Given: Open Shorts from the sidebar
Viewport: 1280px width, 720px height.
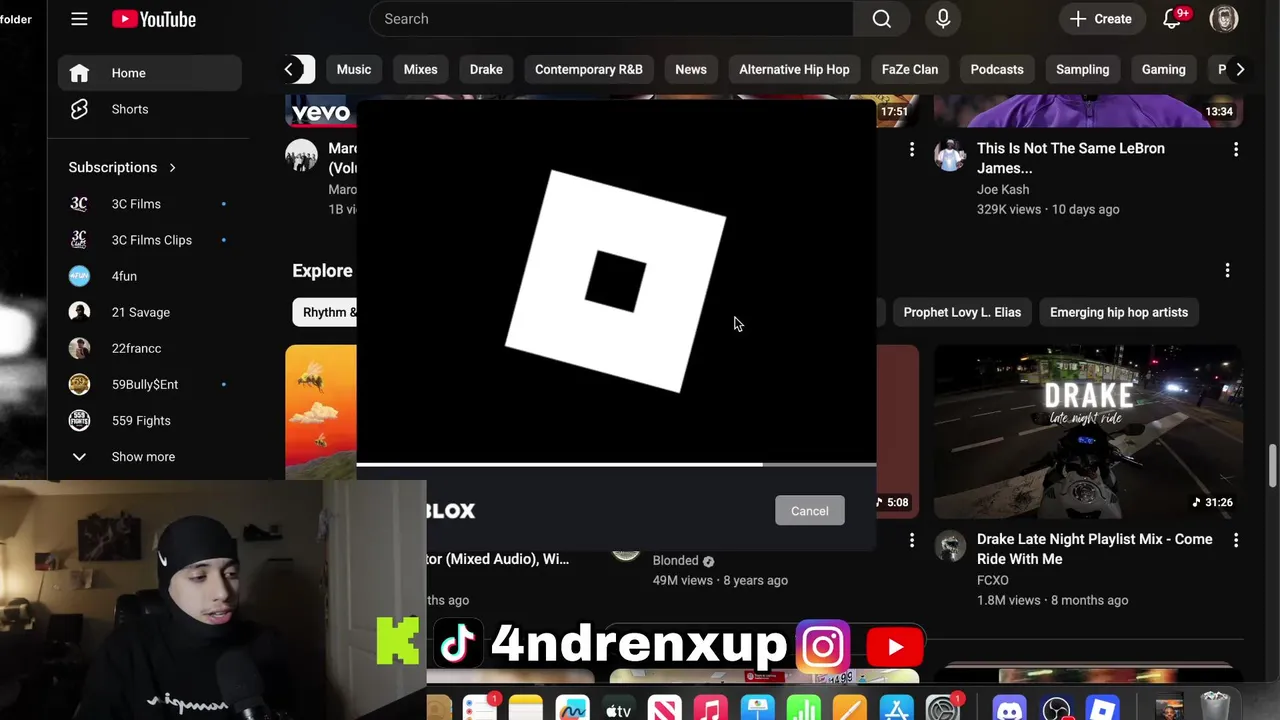Looking at the screenshot, I should pos(149,109).
